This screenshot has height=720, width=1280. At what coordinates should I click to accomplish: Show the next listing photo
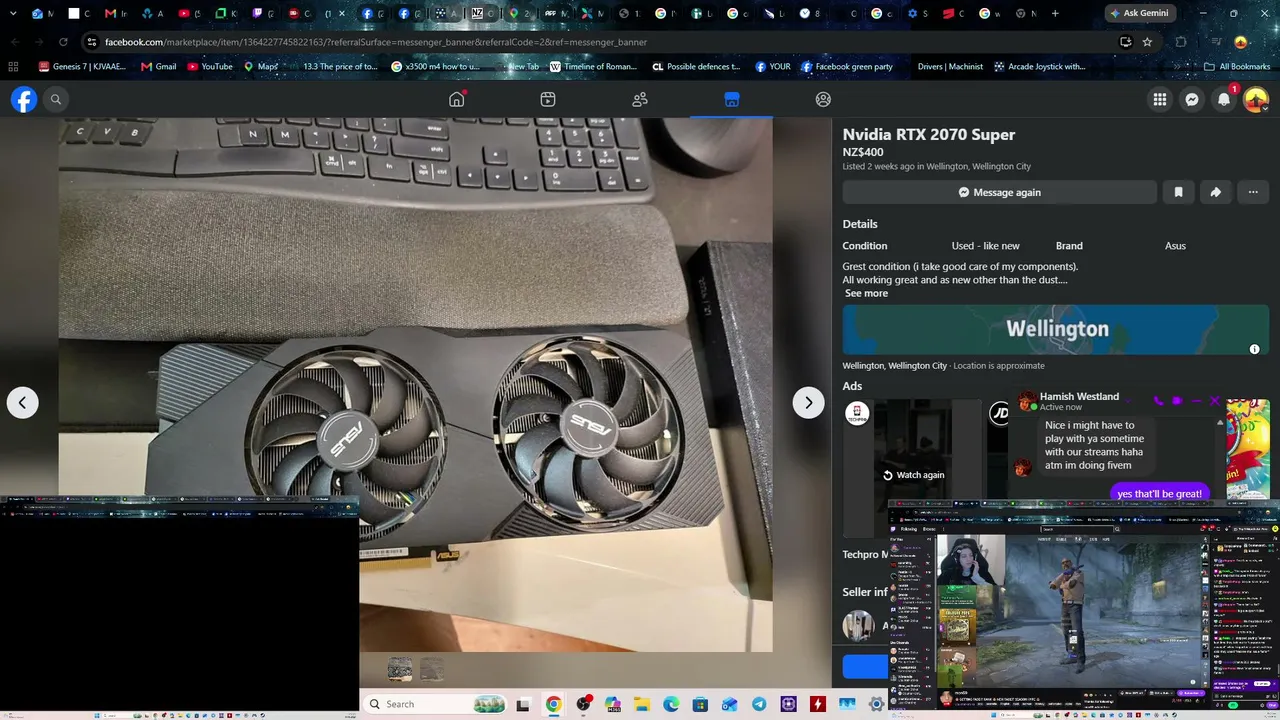coord(808,402)
